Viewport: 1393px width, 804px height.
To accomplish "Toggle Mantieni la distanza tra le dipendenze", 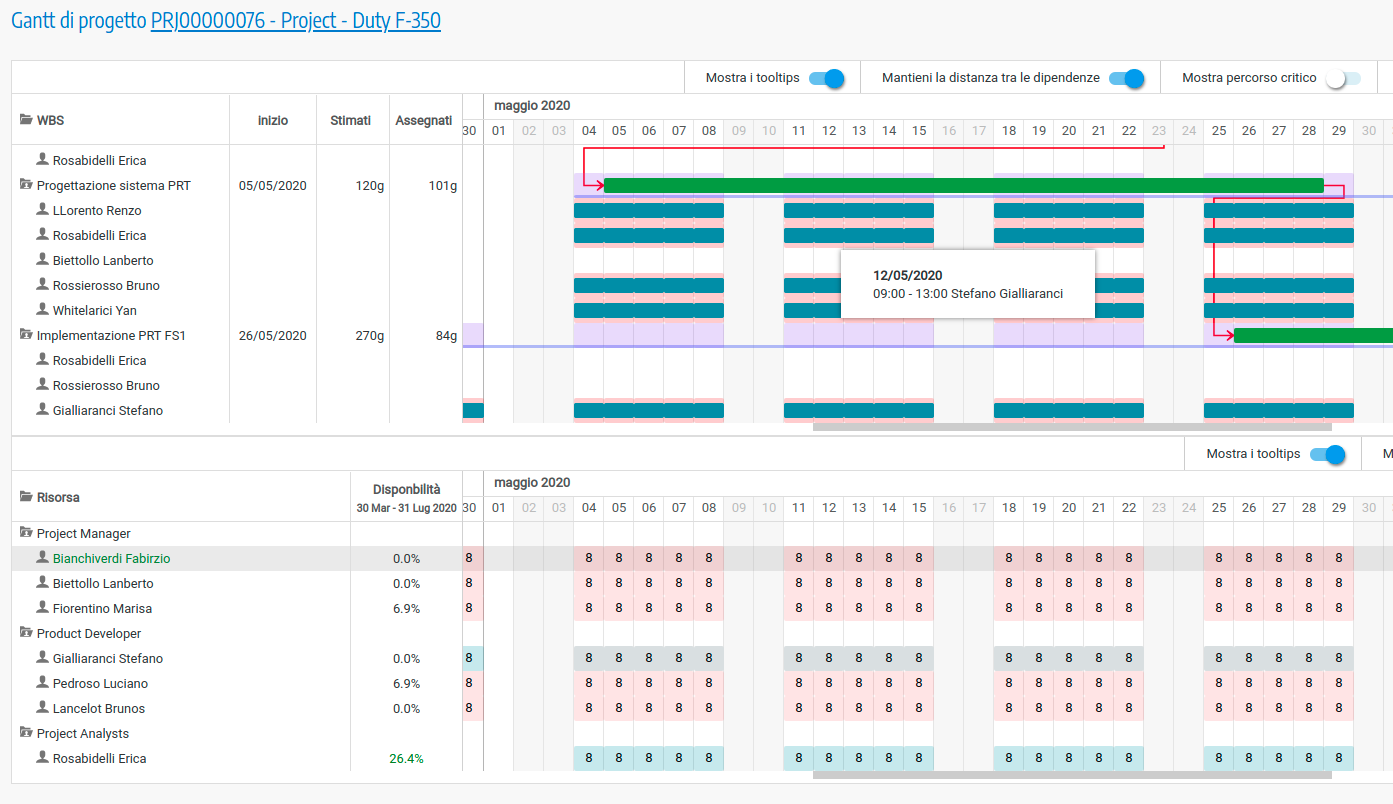I will pos(1126,78).
